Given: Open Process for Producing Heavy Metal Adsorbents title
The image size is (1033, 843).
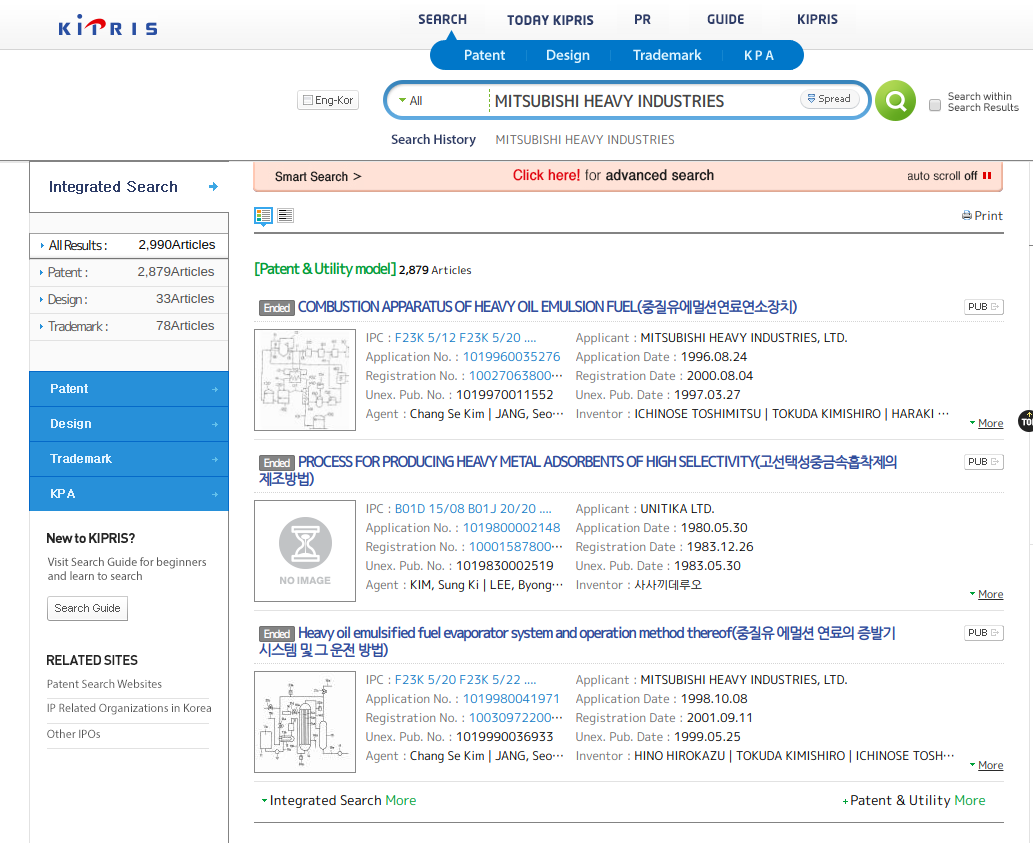Looking at the screenshot, I should (x=578, y=470).
